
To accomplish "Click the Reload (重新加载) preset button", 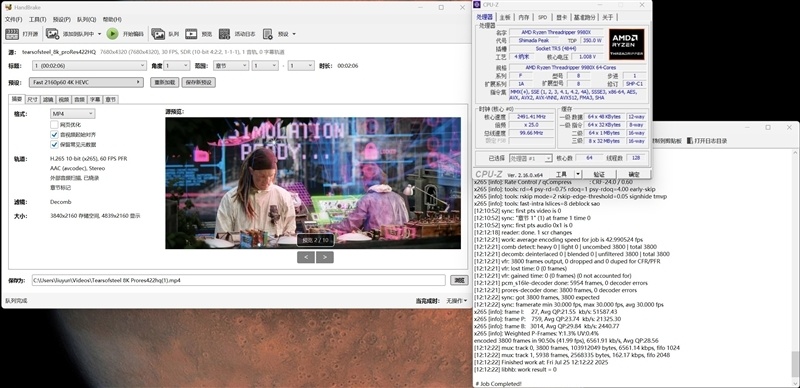I will [x=164, y=82].
